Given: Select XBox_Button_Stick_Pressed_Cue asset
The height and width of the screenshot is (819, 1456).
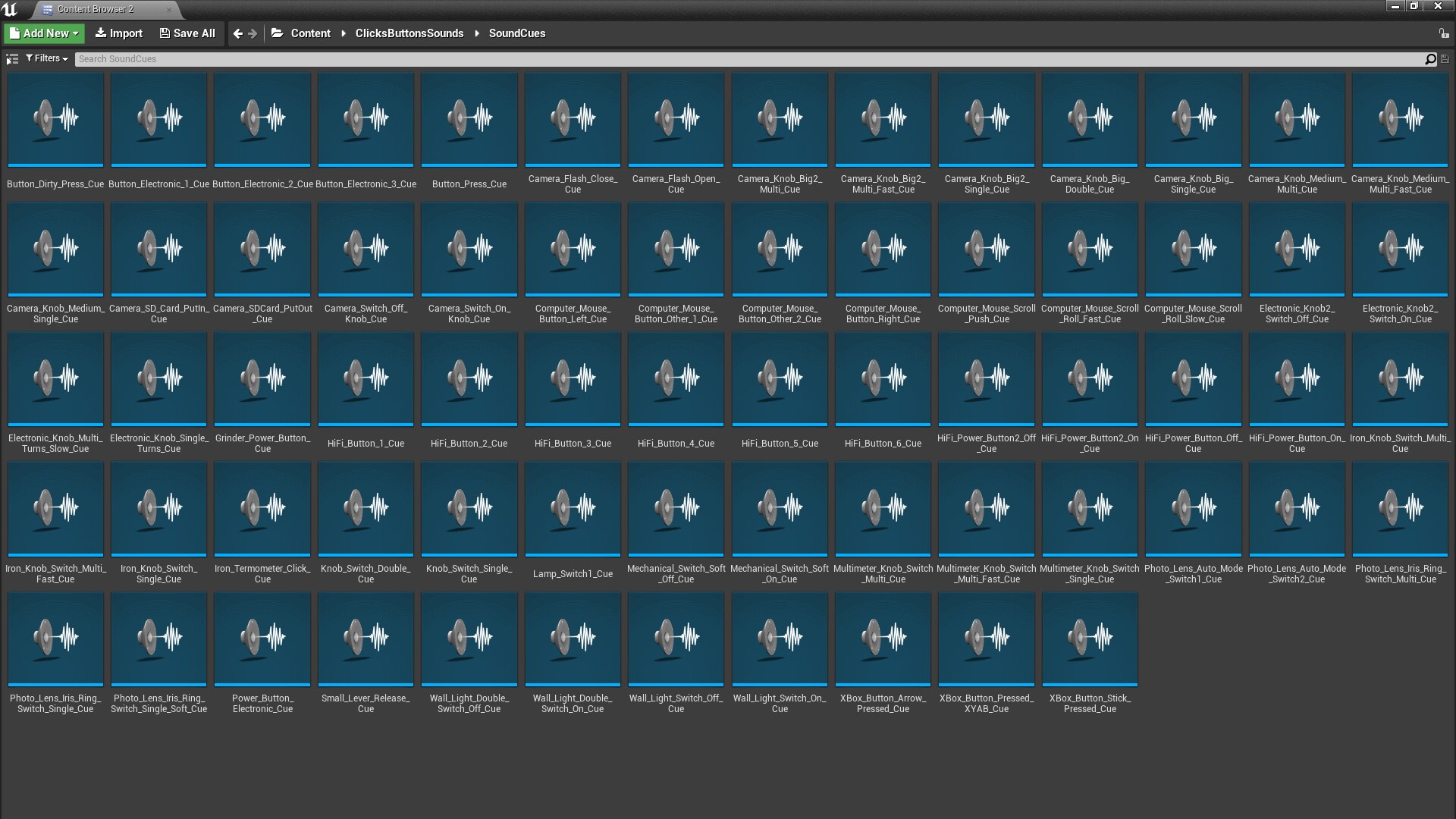Looking at the screenshot, I should [1090, 639].
